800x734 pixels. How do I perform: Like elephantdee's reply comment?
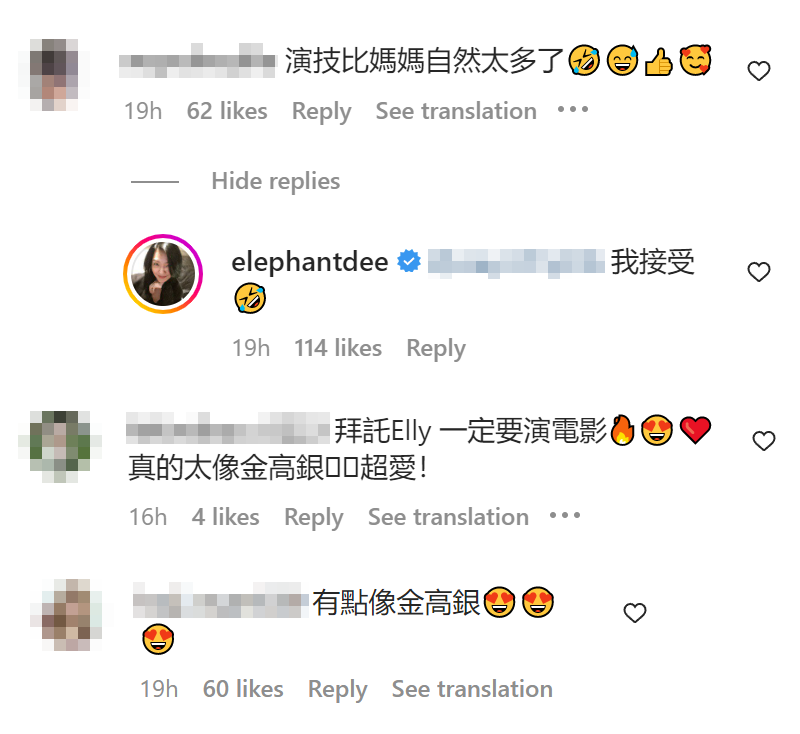[x=759, y=272]
